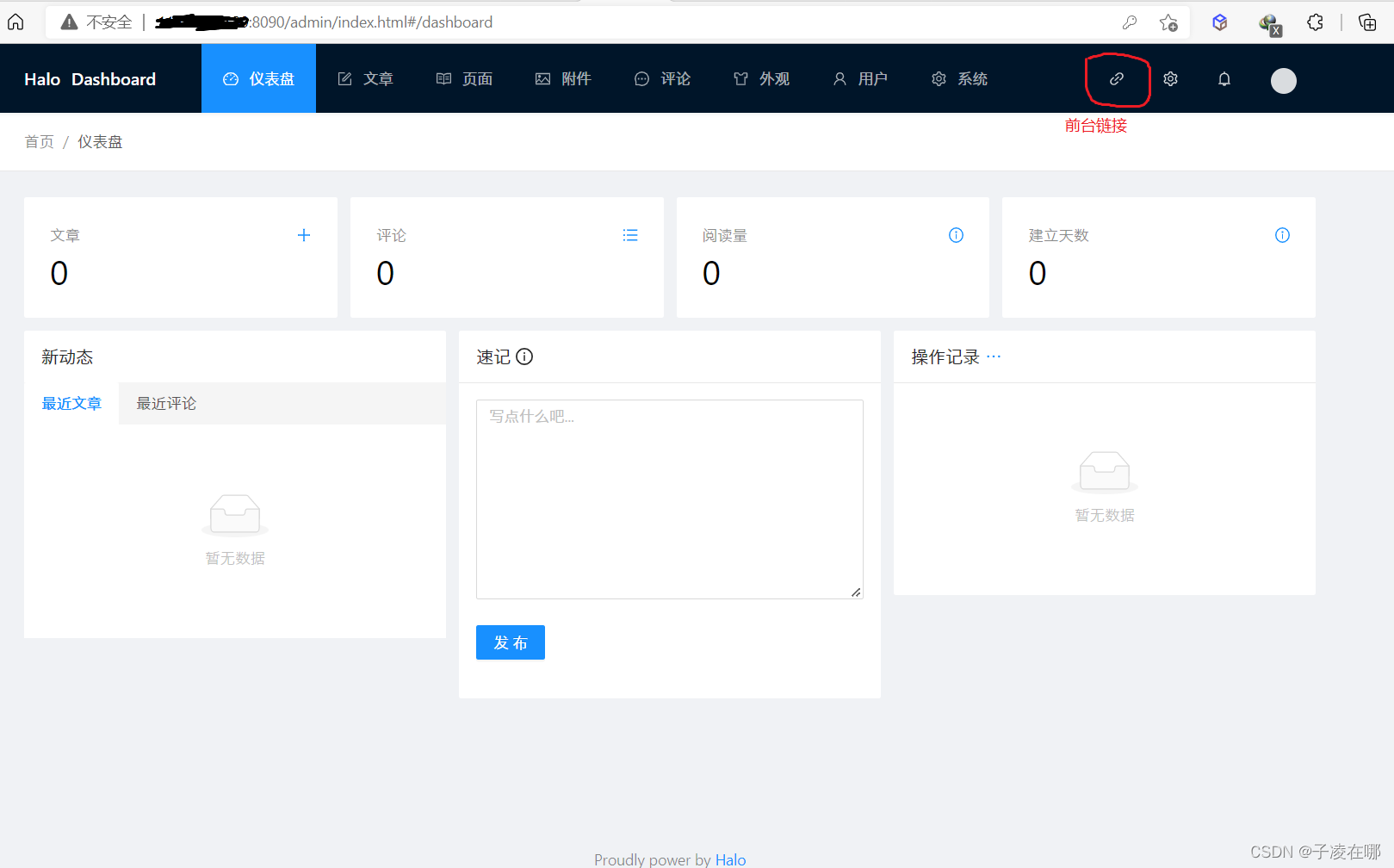This screenshot has height=868, width=1394.
Task: Open 操作记录 more options ellipsis
Action: 994,356
